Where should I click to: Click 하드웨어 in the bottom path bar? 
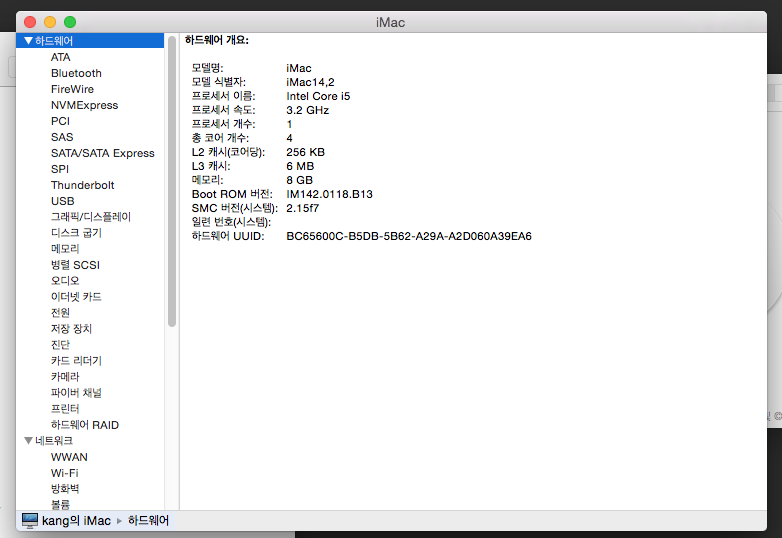[148, 521]
